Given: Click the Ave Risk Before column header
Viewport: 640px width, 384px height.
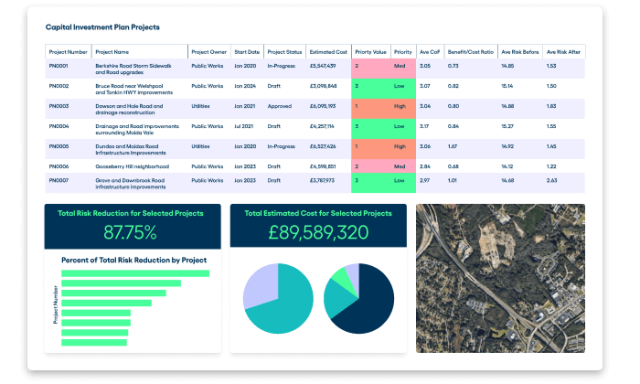Looking at the screenshot, I should pos(520,52).
